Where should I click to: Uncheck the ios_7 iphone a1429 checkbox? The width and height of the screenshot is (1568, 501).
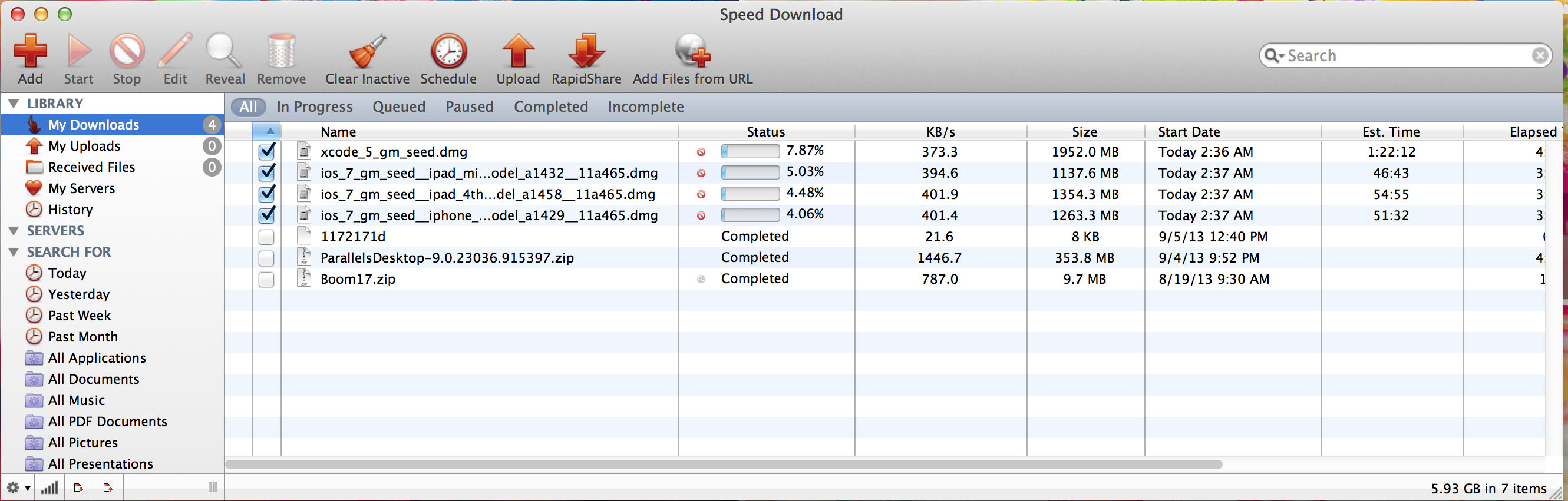click(266, 215)
